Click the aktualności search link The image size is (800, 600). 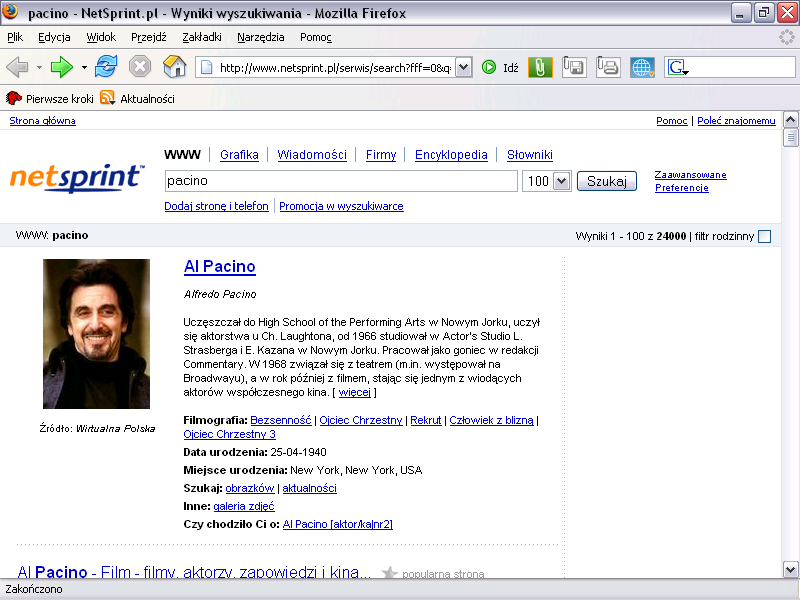click(x=309, y=488)
